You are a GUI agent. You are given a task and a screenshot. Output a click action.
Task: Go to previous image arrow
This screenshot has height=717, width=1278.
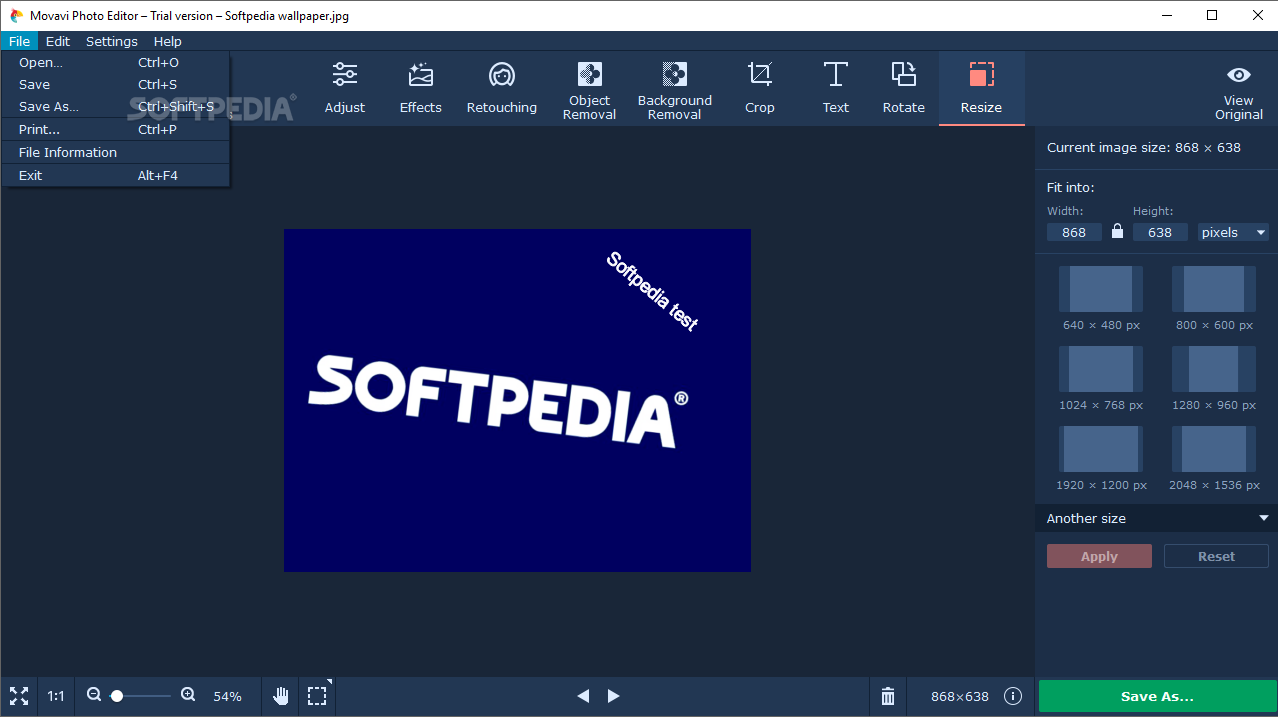pos(583,696)
